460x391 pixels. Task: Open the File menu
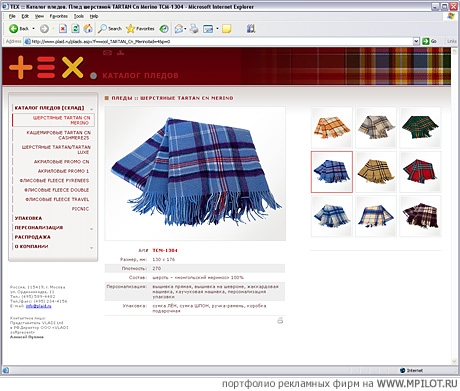click(x=12, y=16)
